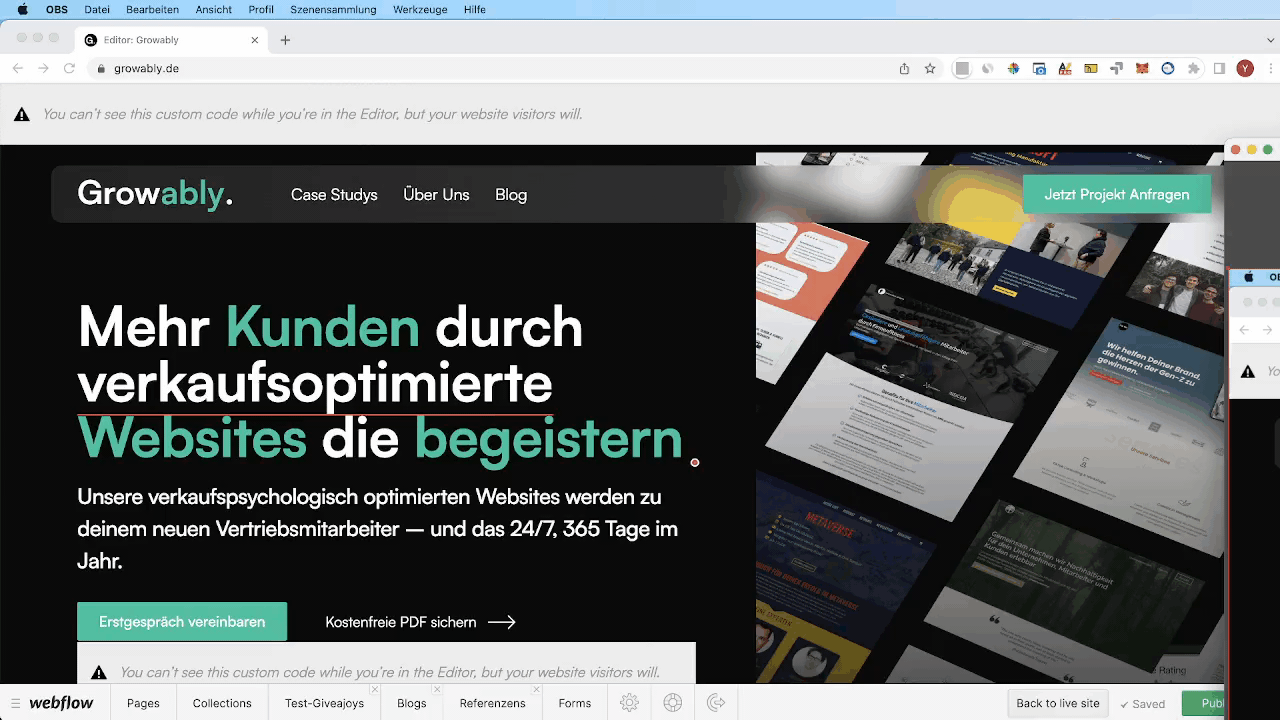The width and height of the screenshot is (1280, 720).
Task: Click Kostenfreie PDF sichern link
Action: coord(421,622)
